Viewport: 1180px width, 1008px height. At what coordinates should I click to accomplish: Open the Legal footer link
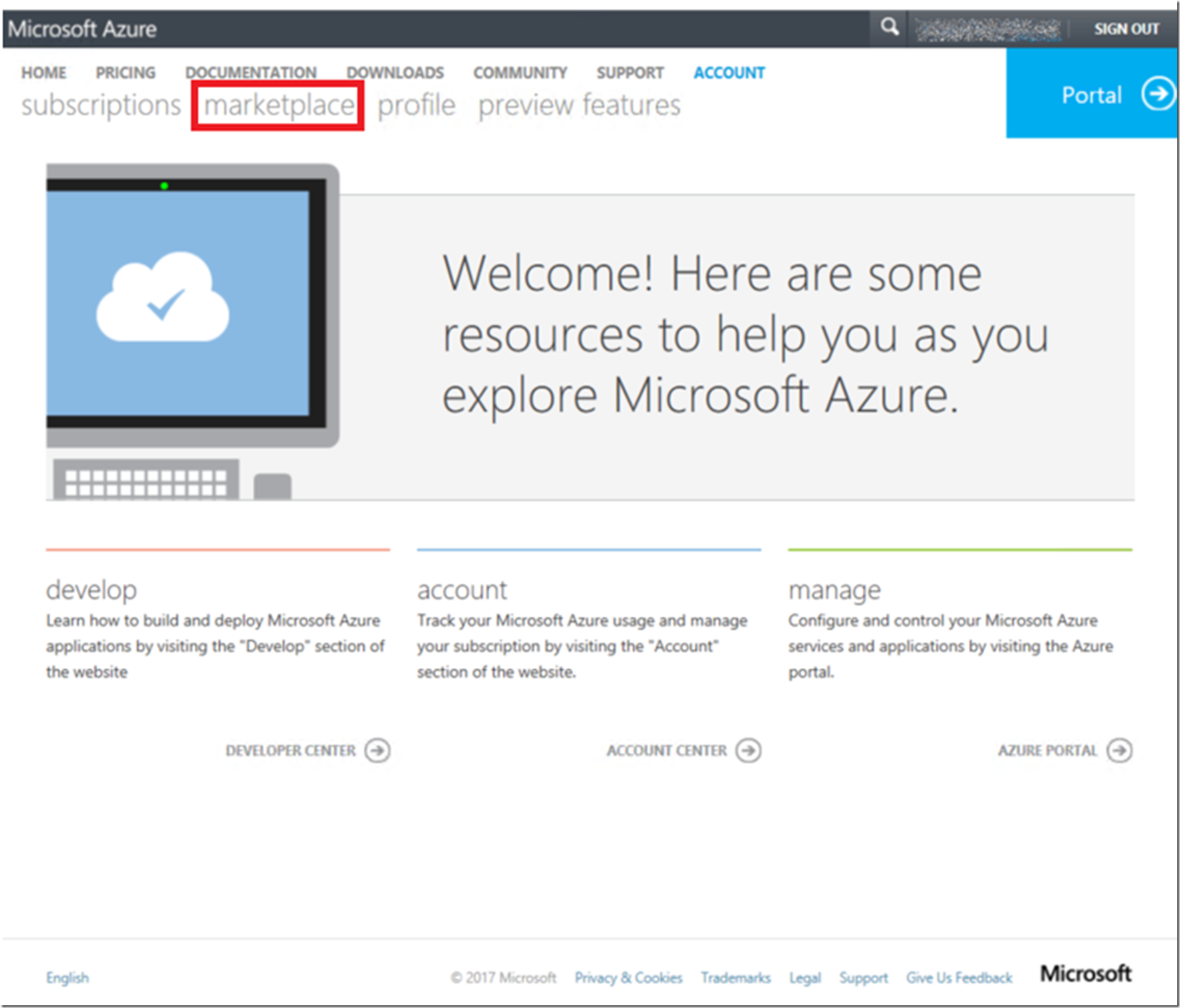[x=805, y=977]
